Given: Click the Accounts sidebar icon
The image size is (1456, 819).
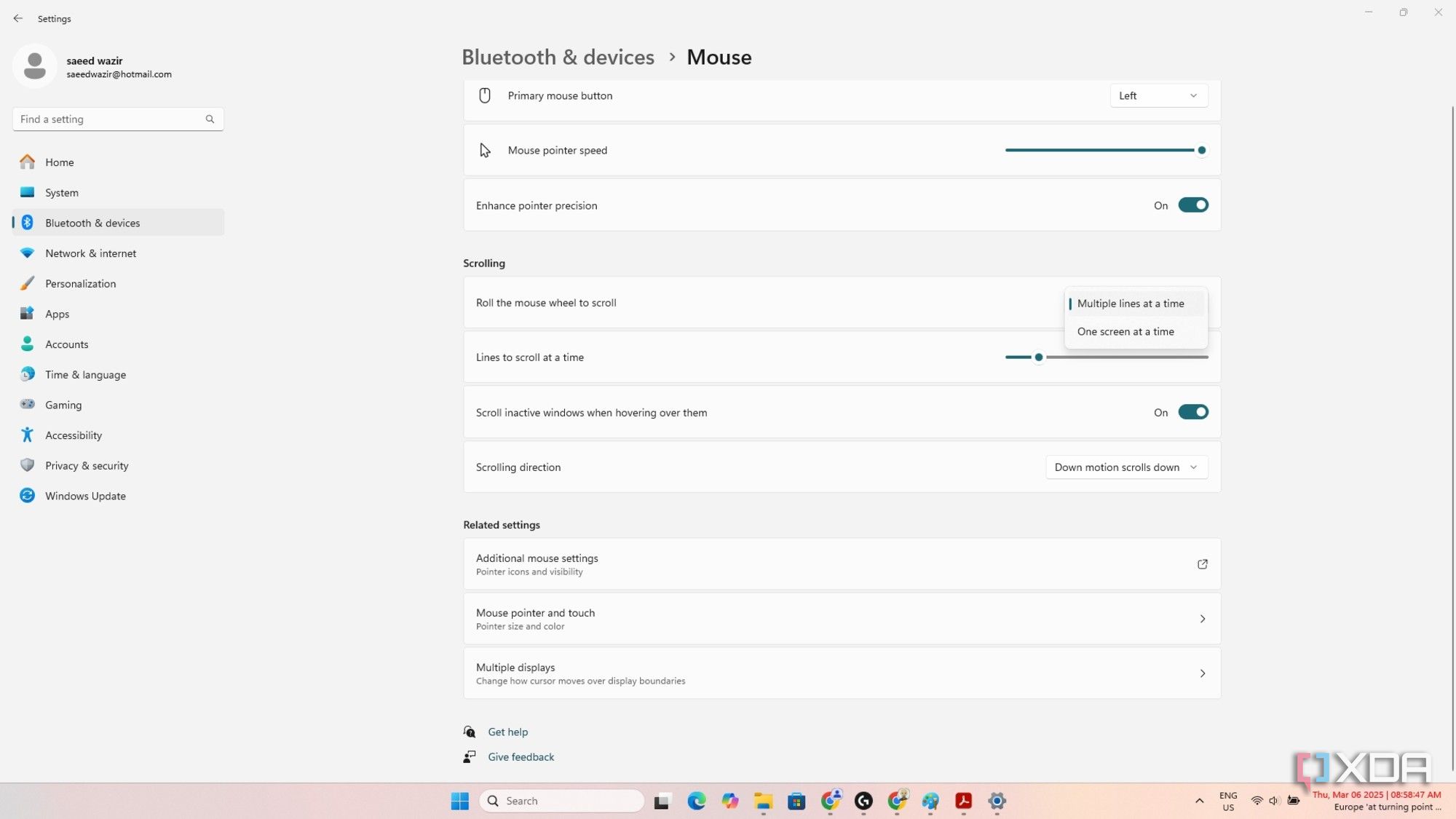Looking at the screenshot, I should point(27,344).
